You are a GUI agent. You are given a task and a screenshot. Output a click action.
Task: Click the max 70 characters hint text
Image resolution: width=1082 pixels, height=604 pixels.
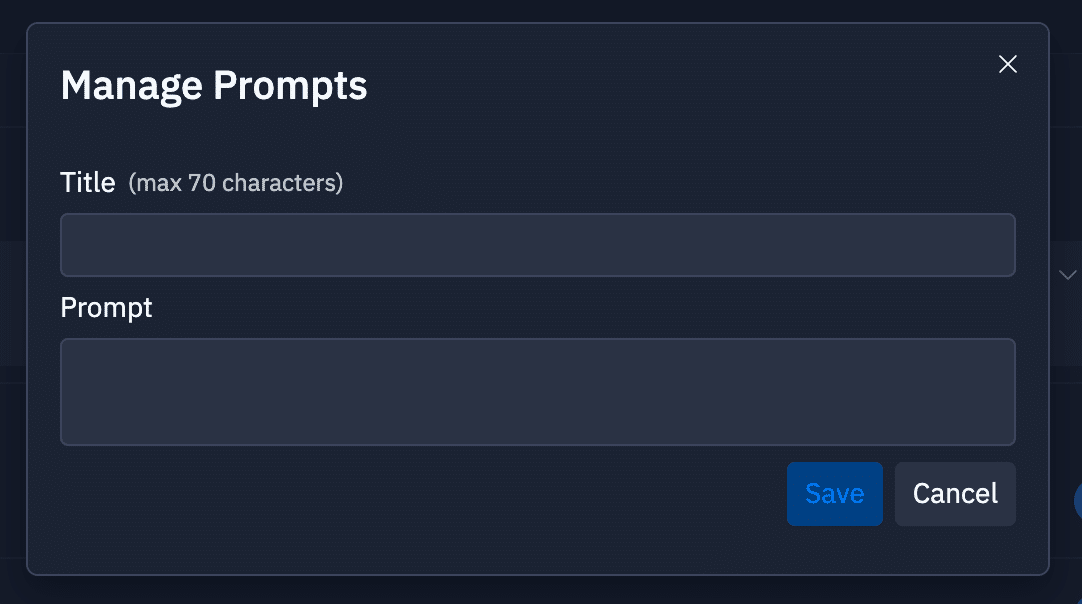click(236, 183)
